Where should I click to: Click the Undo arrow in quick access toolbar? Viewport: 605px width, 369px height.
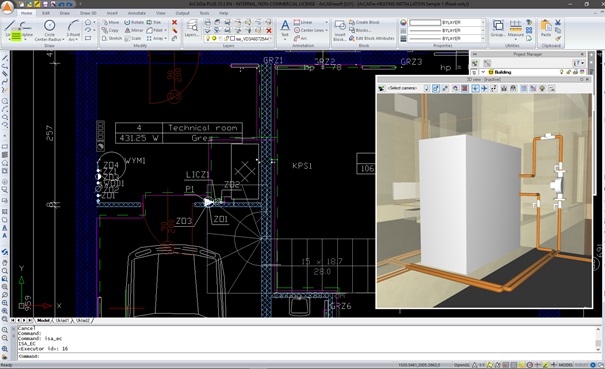point(61,4)
